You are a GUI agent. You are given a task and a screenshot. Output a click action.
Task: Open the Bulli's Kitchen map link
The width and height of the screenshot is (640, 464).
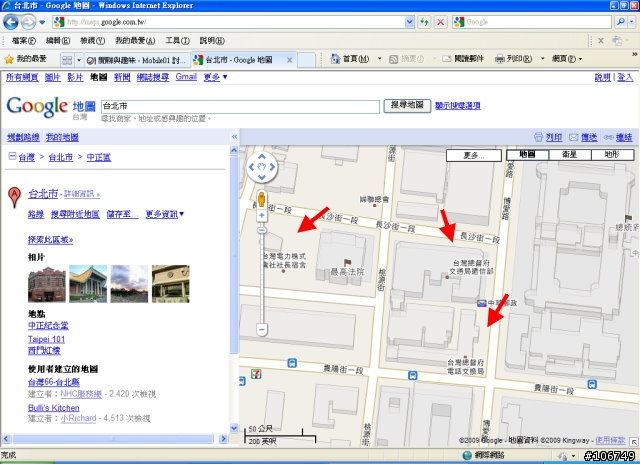point(53,408)
